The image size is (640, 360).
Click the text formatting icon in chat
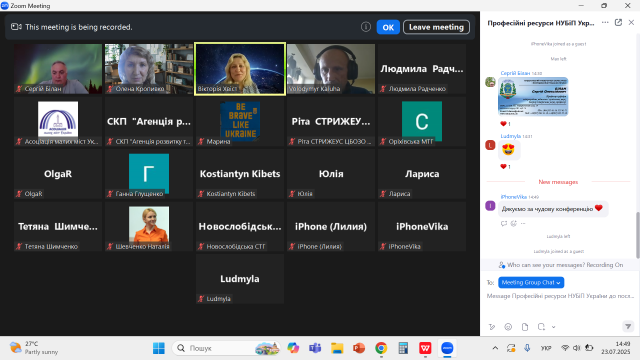tap(492, 327)
